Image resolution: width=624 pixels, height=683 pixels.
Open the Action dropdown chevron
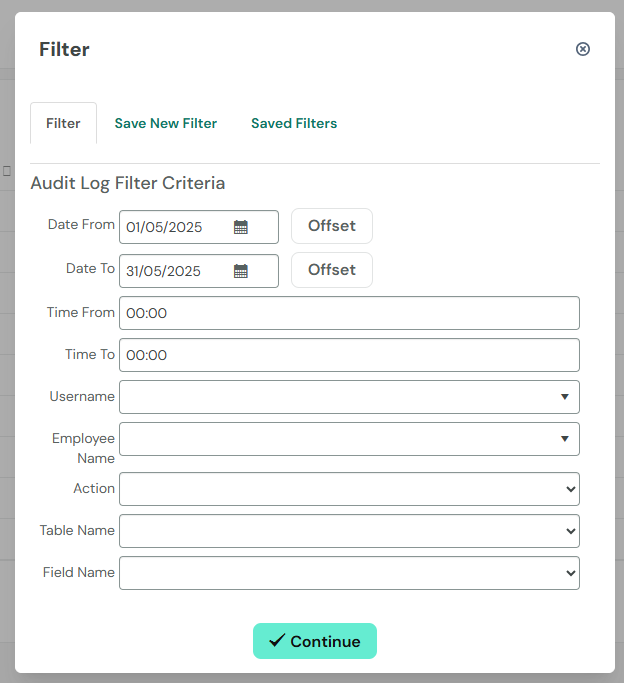[x=570, y=489]
